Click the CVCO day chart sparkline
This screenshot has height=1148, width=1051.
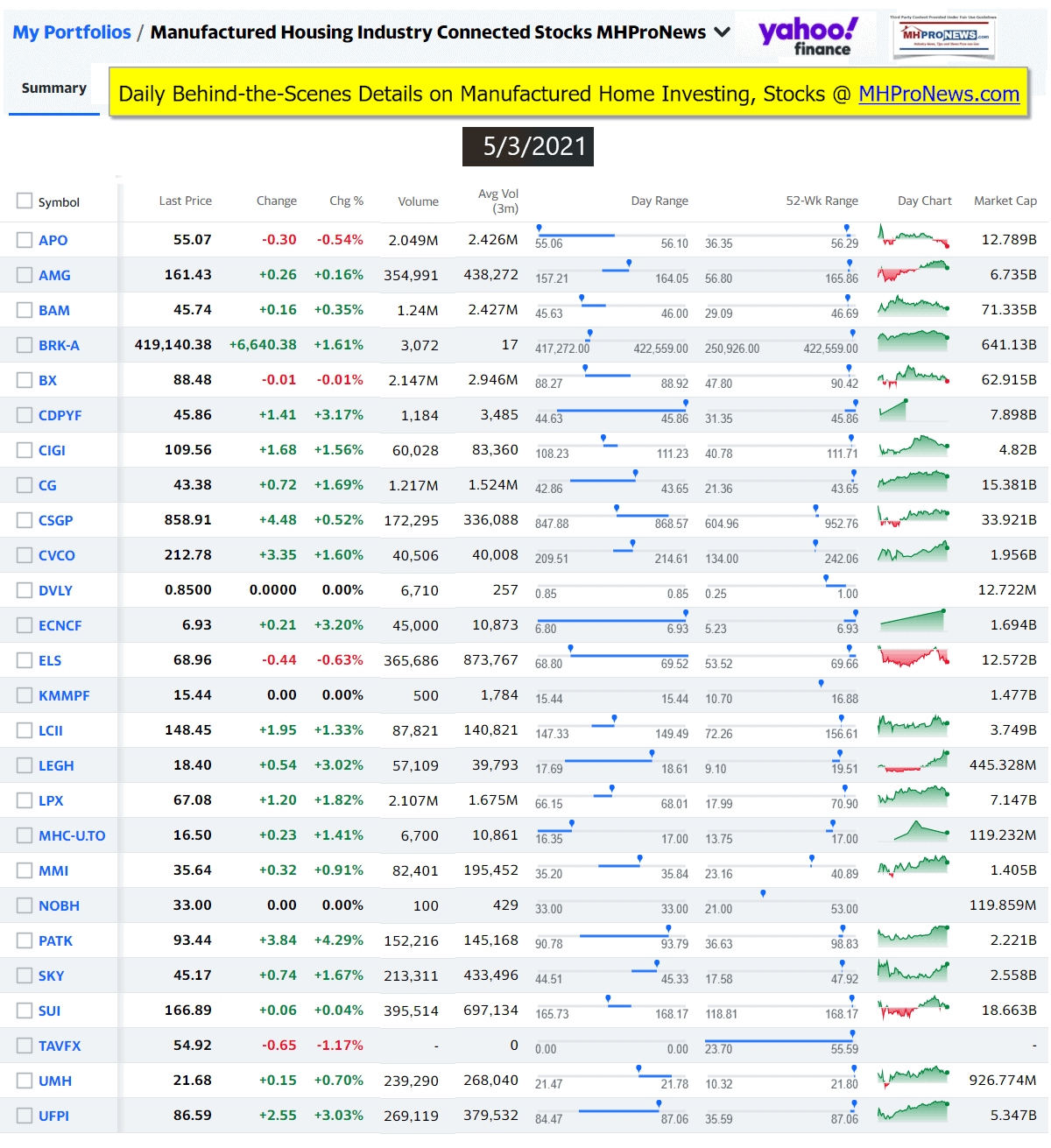[x=913, y=553]
